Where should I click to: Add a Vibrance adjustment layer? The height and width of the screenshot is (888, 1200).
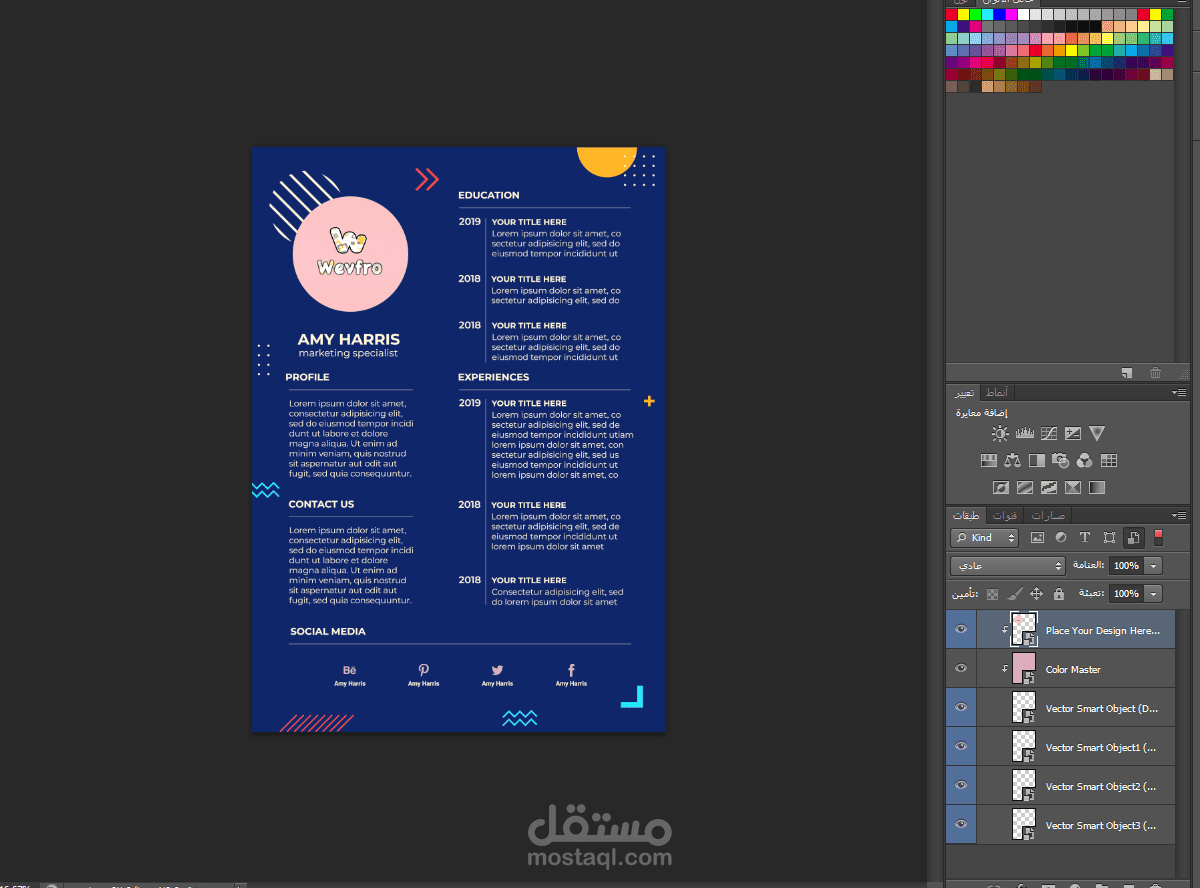[1097, 433]
